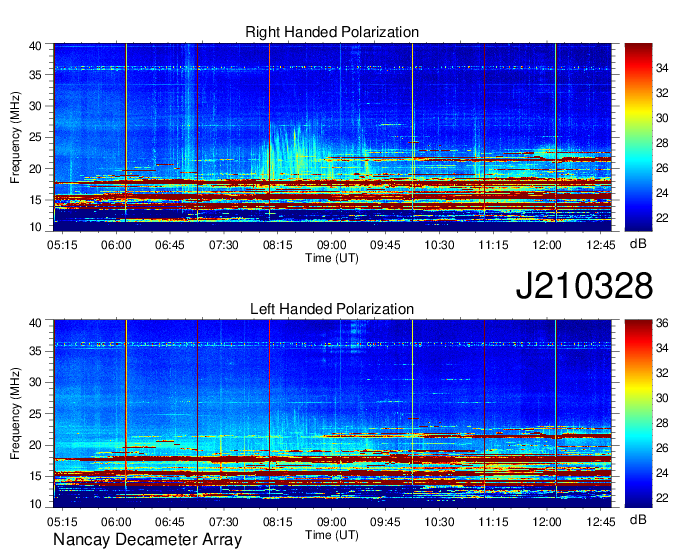The height and width of the screenshot is (552, 680).
Task: Click the 'Time (UT)' label under the upper plot
Action: coord(332,258)
